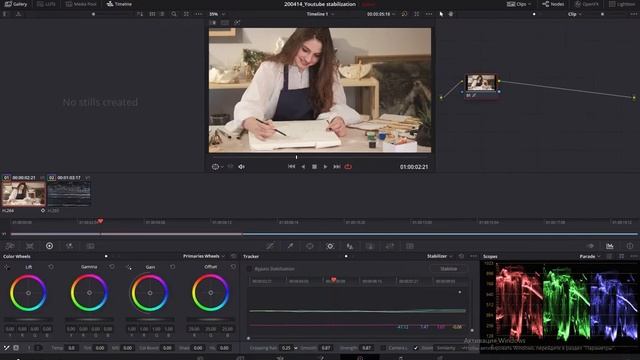The height and width of the screenshot is (360, 640).
Task: Enable the Camera Lock checkbox
Action: pos(383,348)
